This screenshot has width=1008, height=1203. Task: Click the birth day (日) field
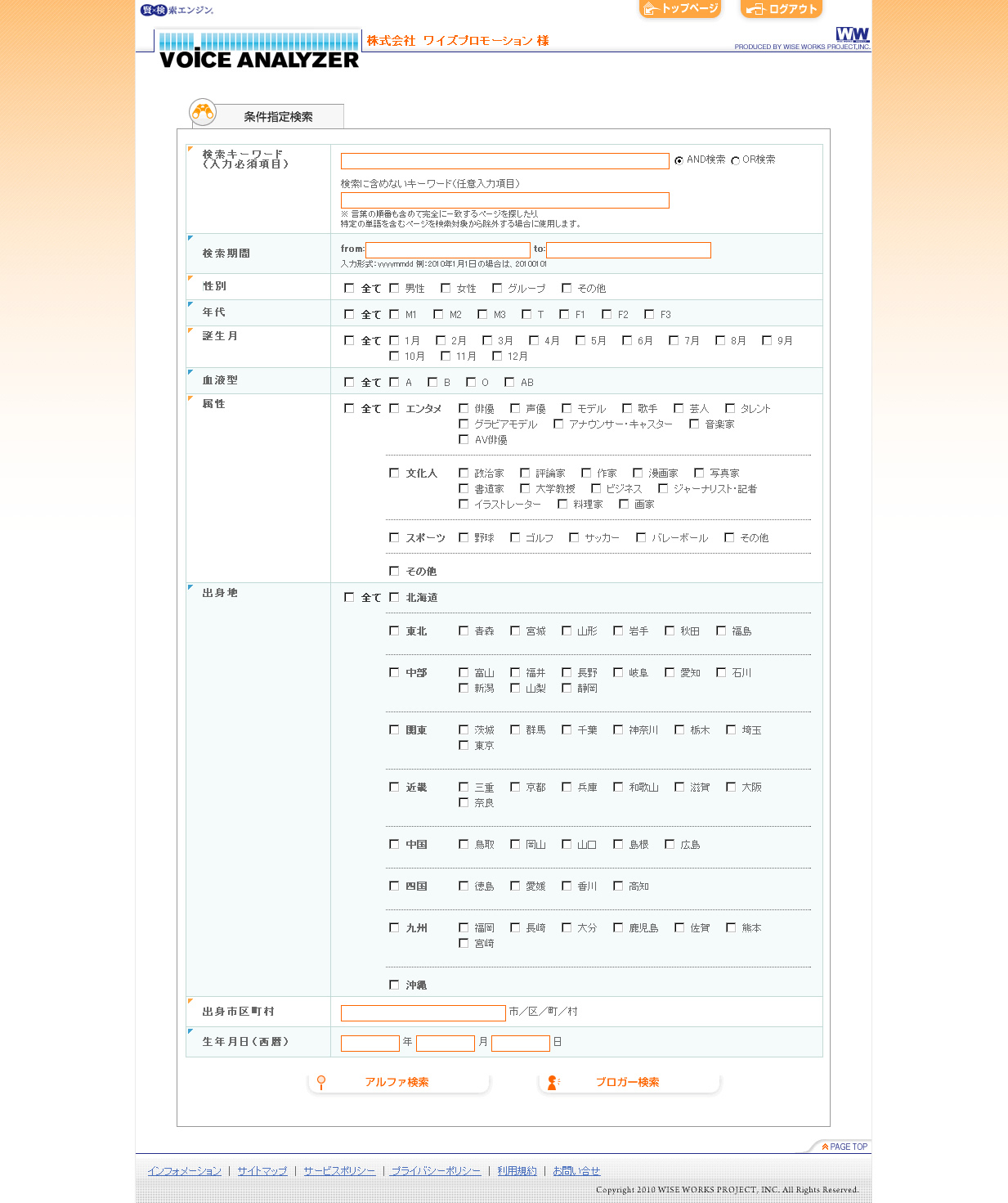click(x=521, y=1044)
